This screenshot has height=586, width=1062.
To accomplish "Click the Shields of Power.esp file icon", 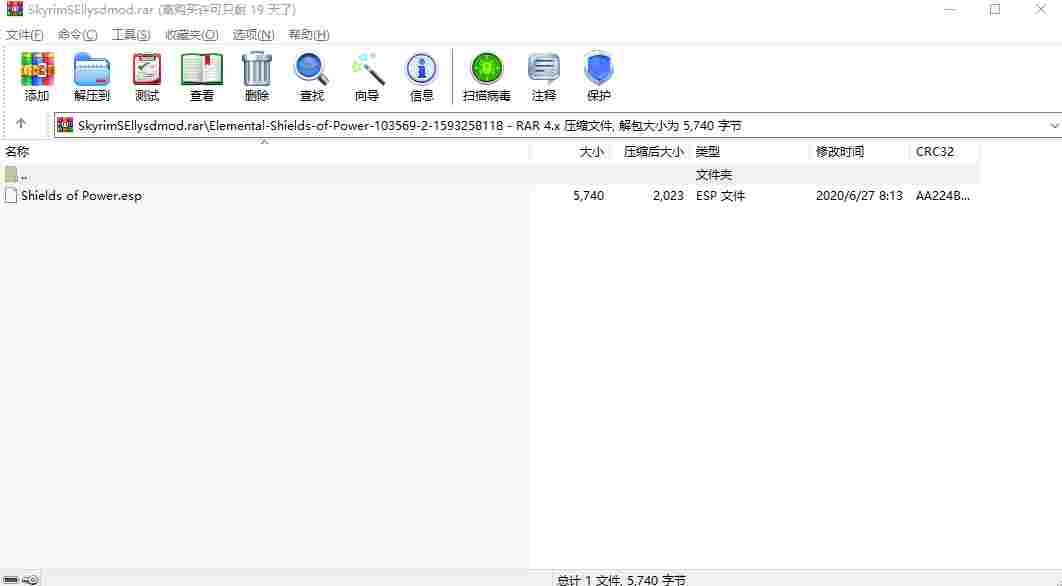I will pyautogui.click(x=11, y=196).
